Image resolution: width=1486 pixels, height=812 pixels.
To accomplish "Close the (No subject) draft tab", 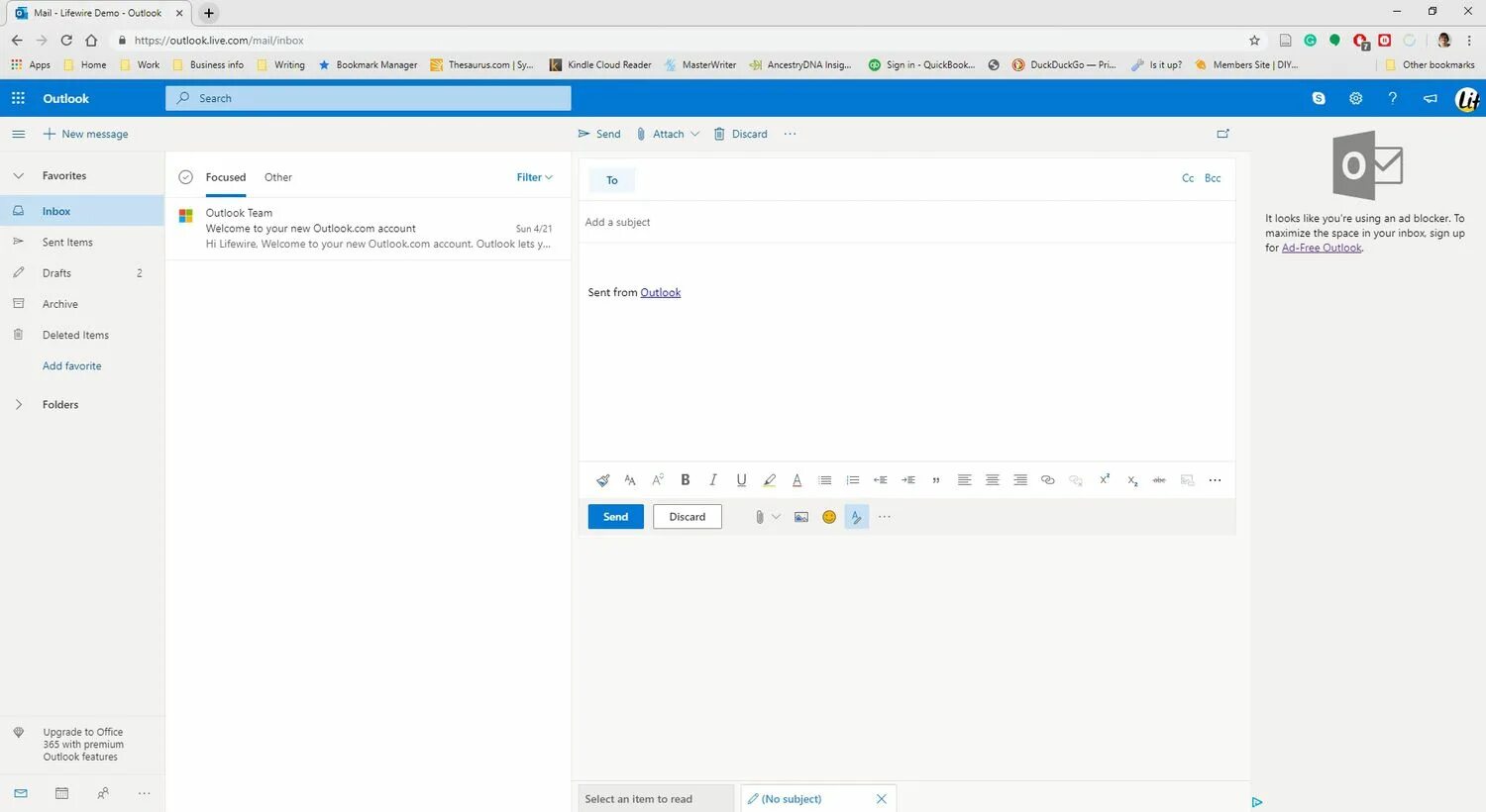I will [881, 799].
